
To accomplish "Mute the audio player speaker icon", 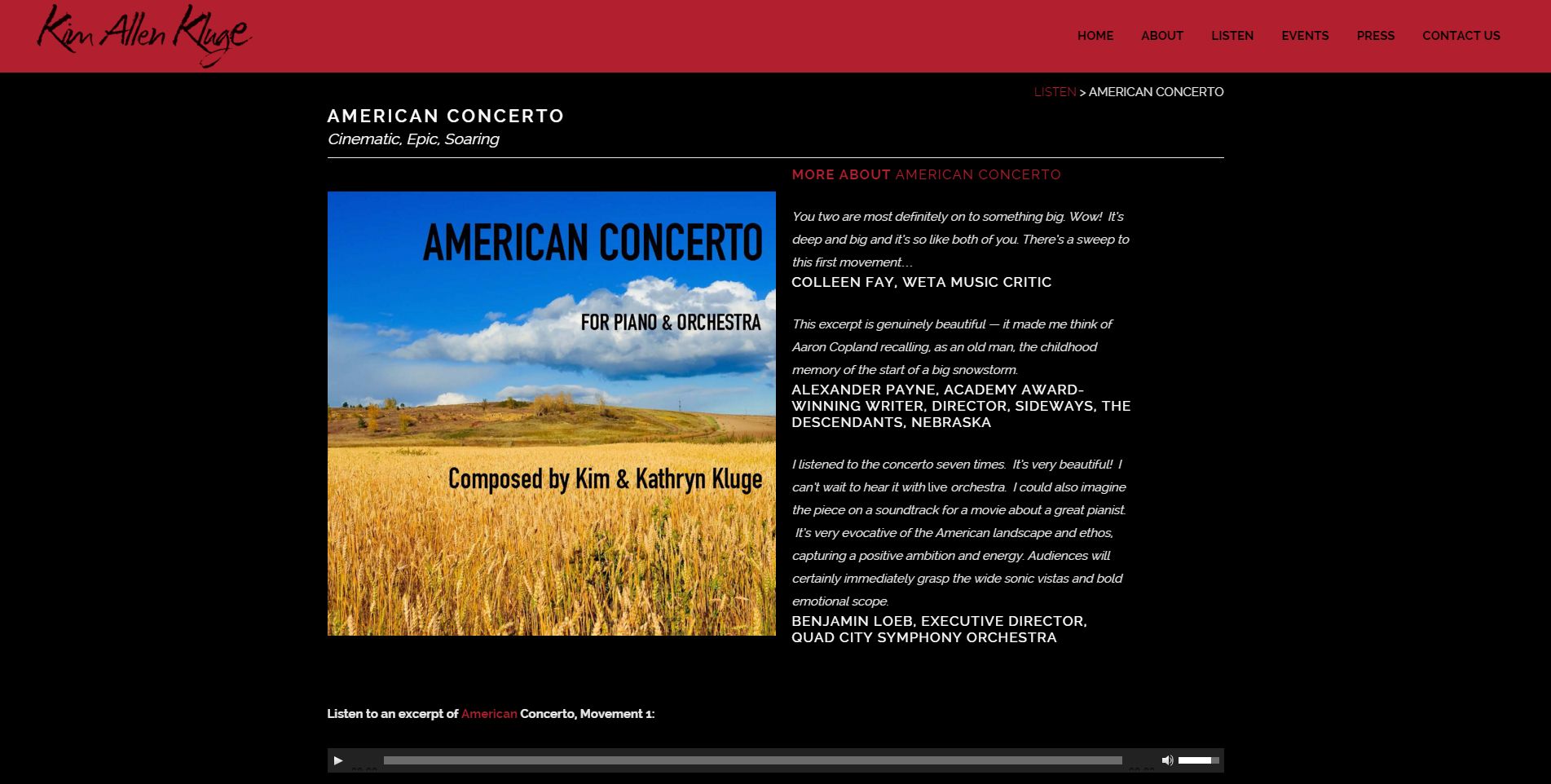I will 1167,760.
